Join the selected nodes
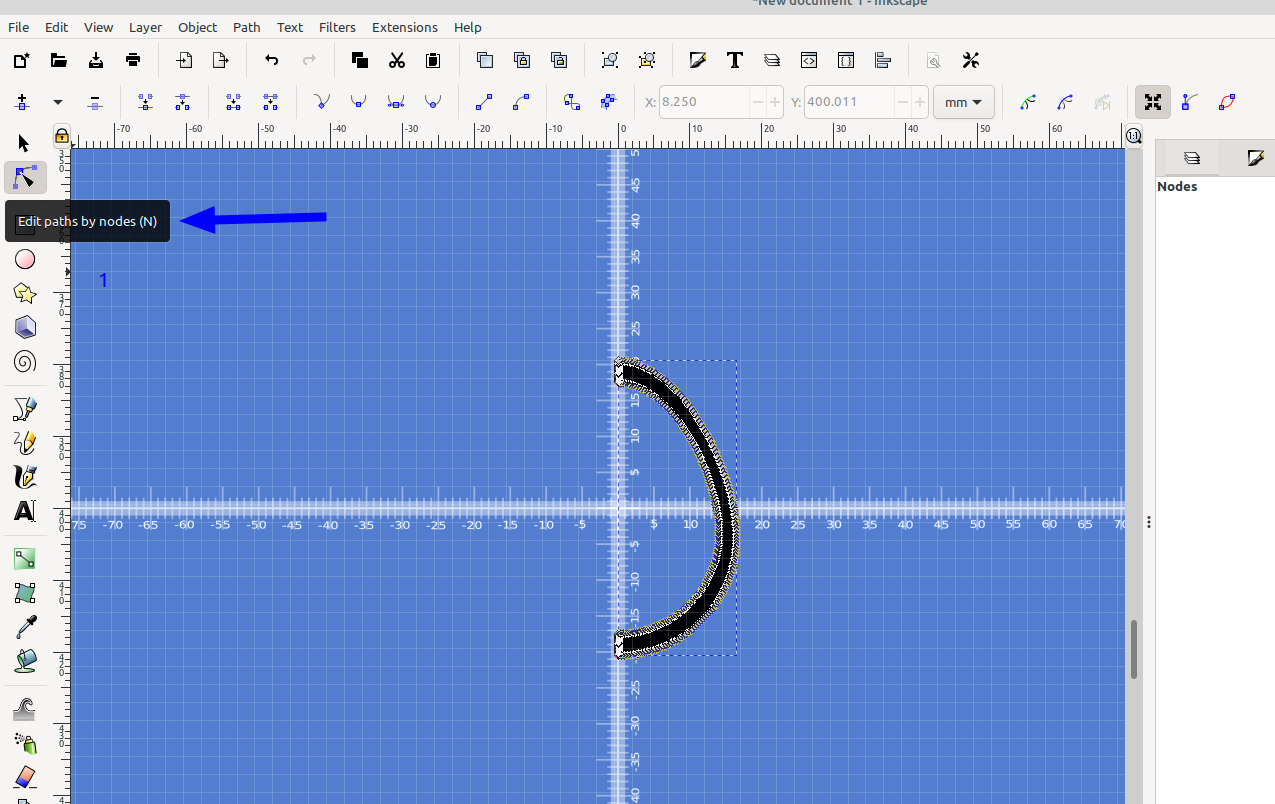Screen dimensions: 1275x804 (x=146, y=102)
